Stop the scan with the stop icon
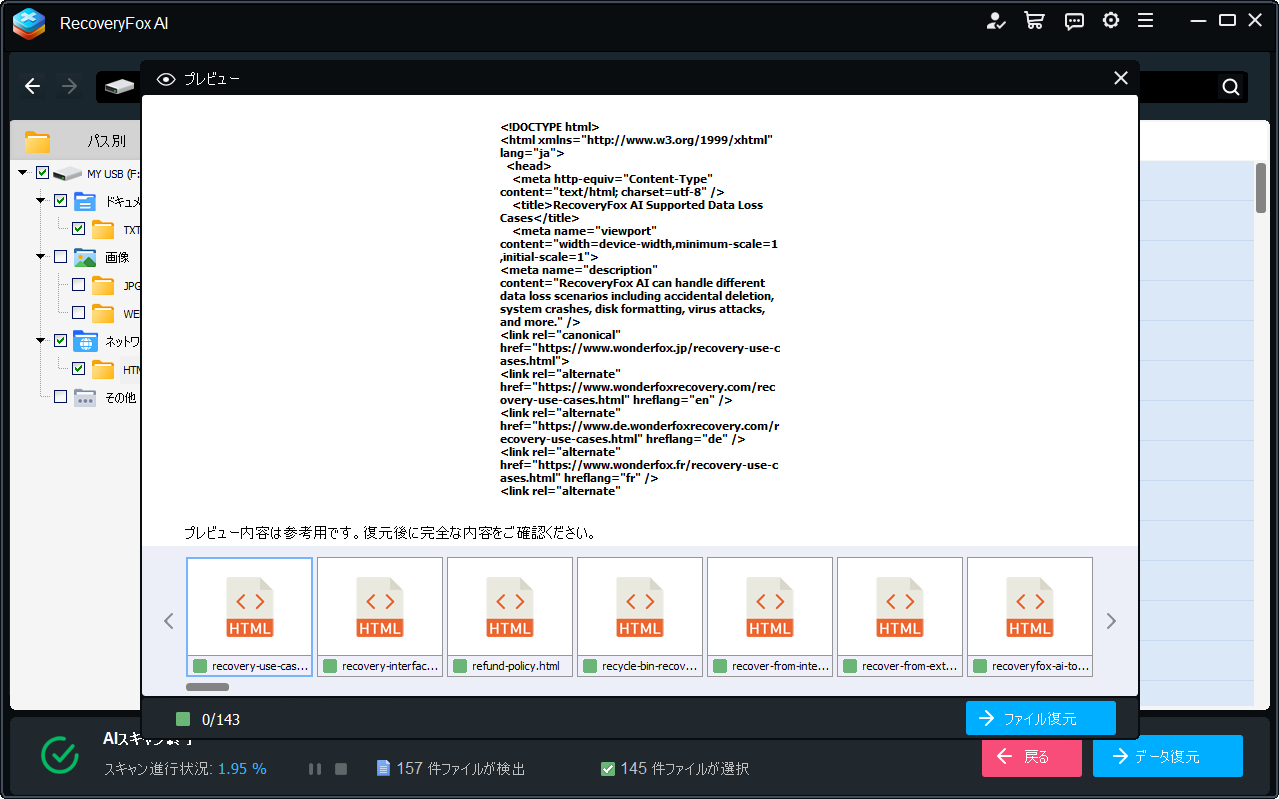This screenshot has height=799, width=1279. 341,769
